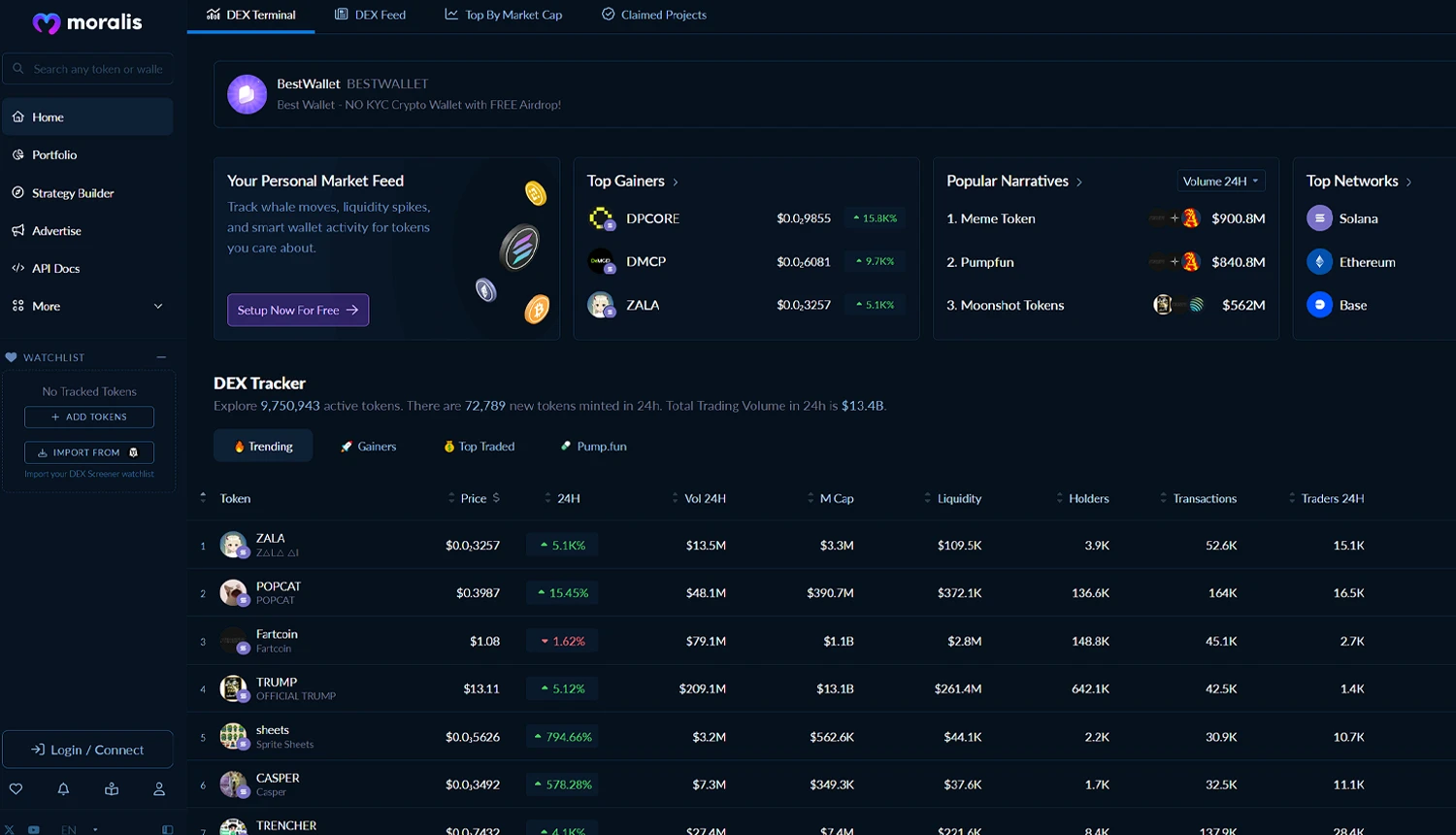The image size is (1456, 835).
Task: Expand Top Networks with chevron
Action: pos(1409,183)
